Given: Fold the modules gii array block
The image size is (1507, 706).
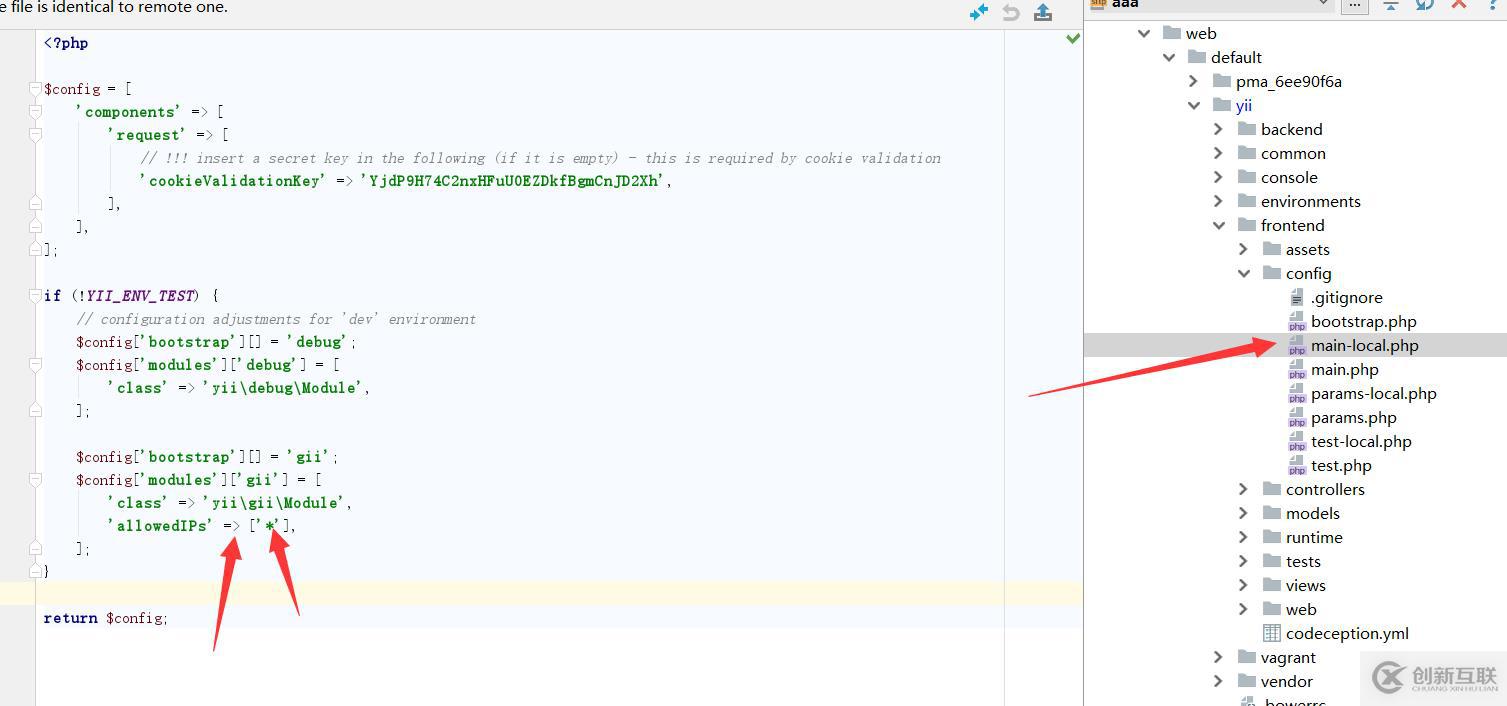Looking at the screenshot, I should tap(35, 480).
